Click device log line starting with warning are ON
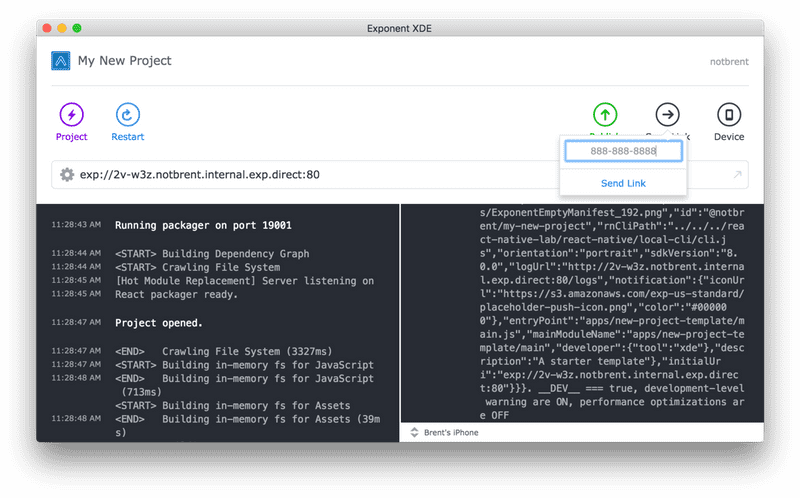This screenshot has width=800, height=498. coord(615,402)
